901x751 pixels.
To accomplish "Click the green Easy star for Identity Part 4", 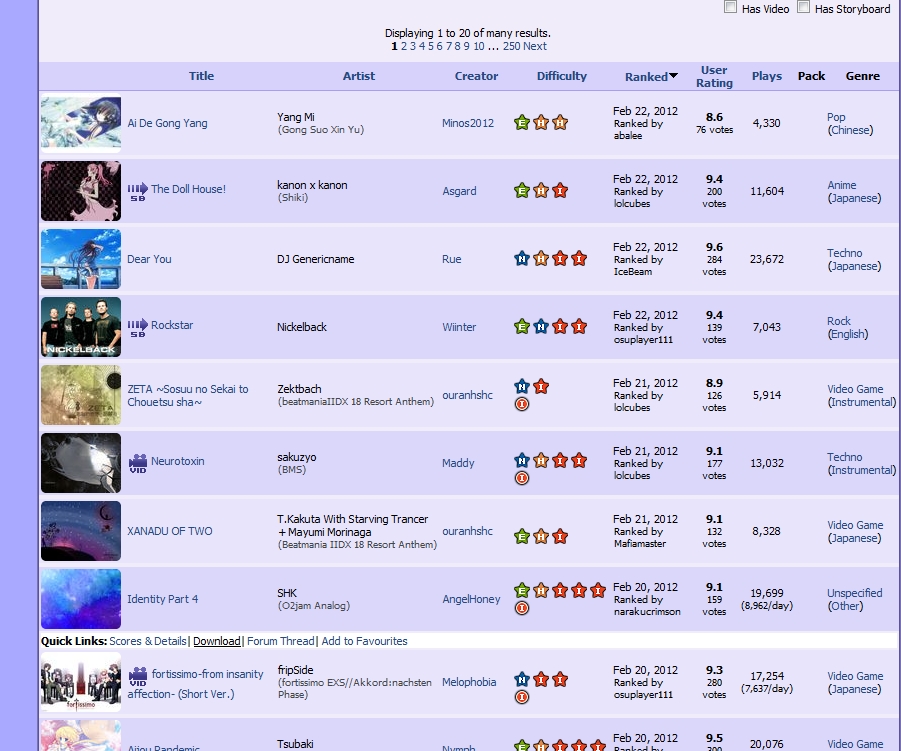I will click(x=521, y=590).
